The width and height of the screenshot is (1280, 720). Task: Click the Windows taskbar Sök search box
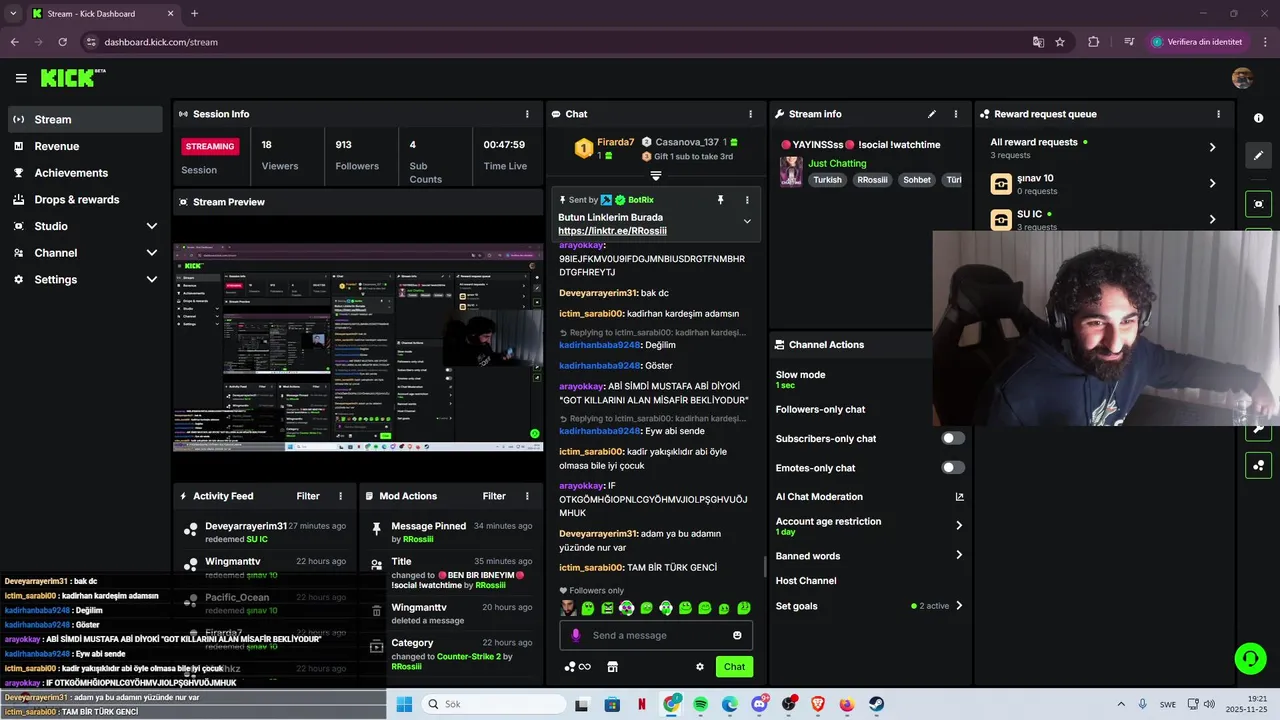click(494, 704)
